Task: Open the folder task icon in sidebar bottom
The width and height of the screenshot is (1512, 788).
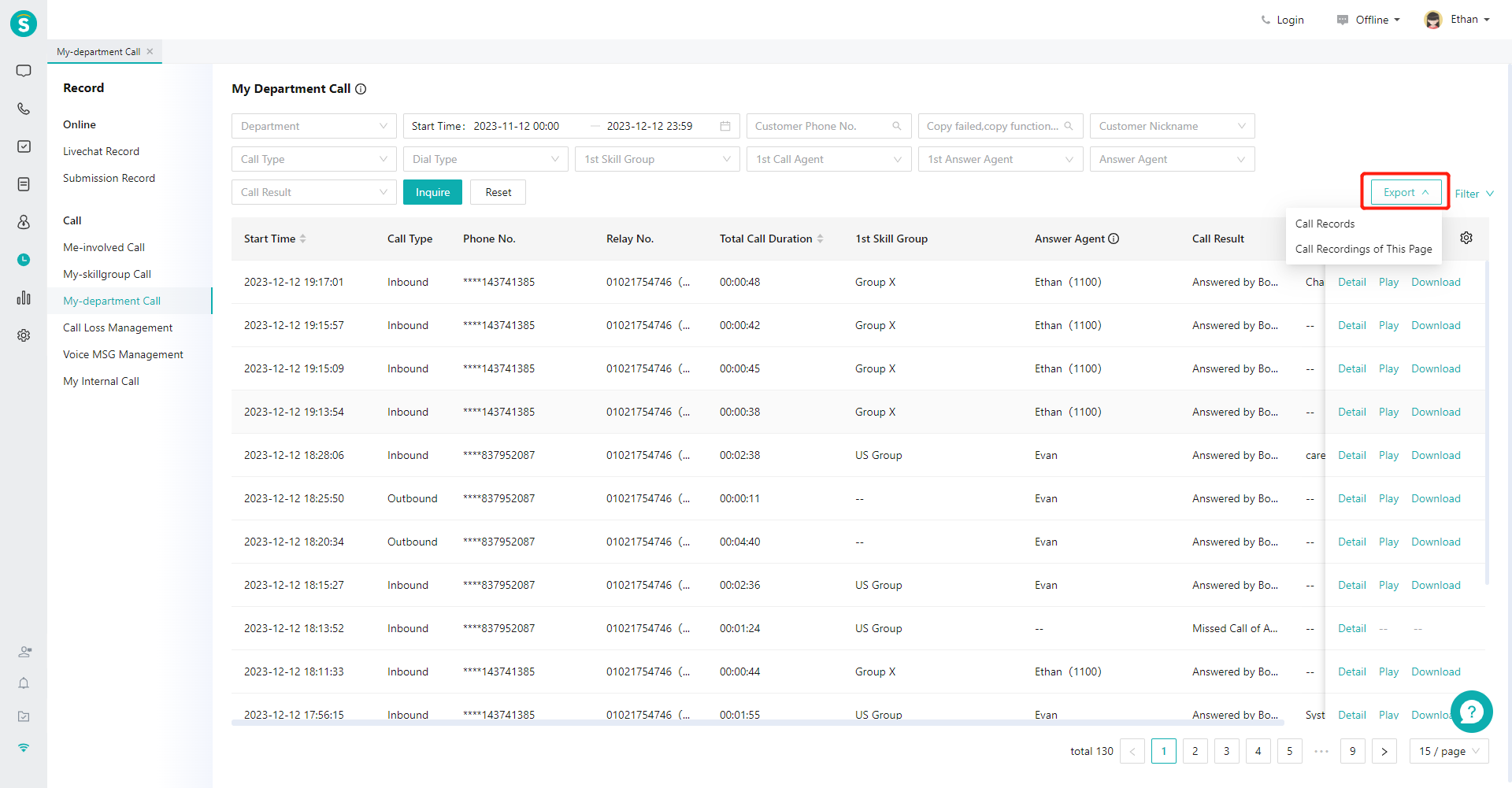Action: pos(24,716)
